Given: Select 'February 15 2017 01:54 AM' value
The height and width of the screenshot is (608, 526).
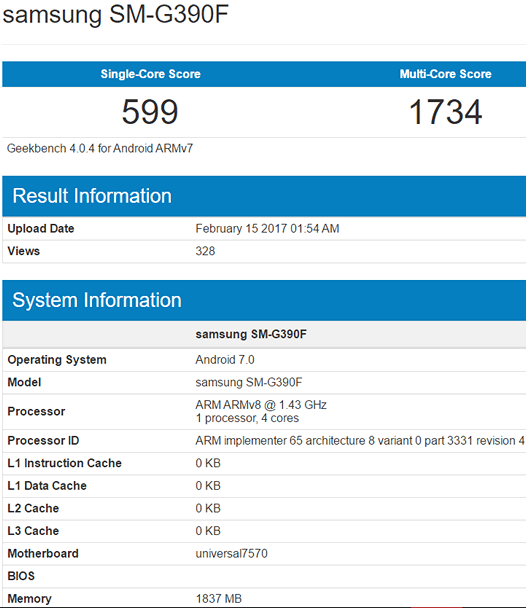Looking at the screenshot, I should point(267,228).
